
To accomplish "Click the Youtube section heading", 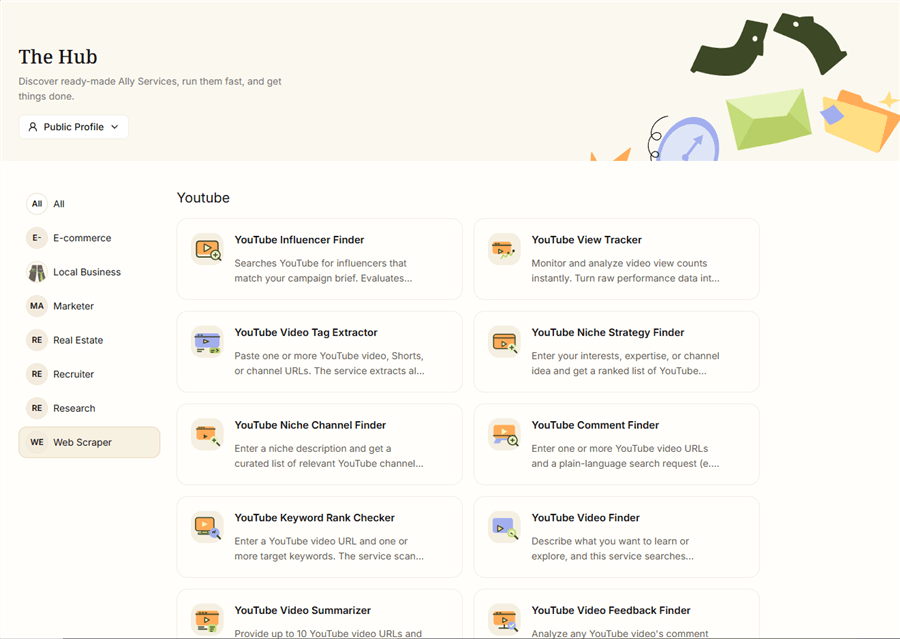I will [203, 198].
